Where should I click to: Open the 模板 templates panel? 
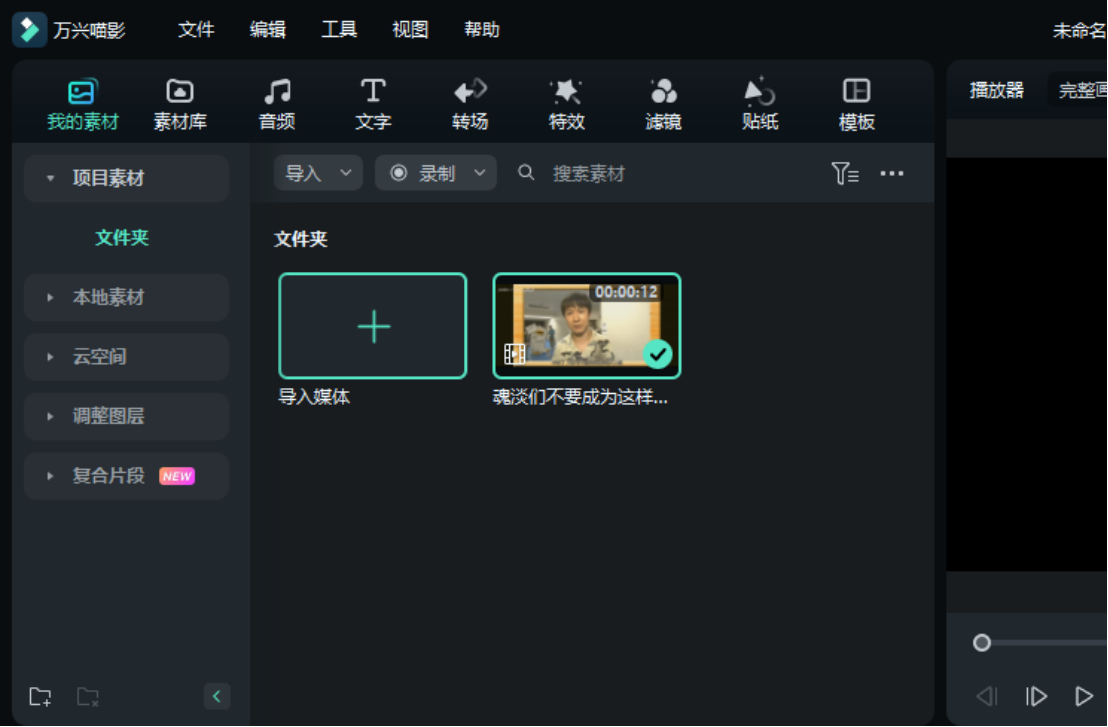pyautogui.click(x=856, y=103)
